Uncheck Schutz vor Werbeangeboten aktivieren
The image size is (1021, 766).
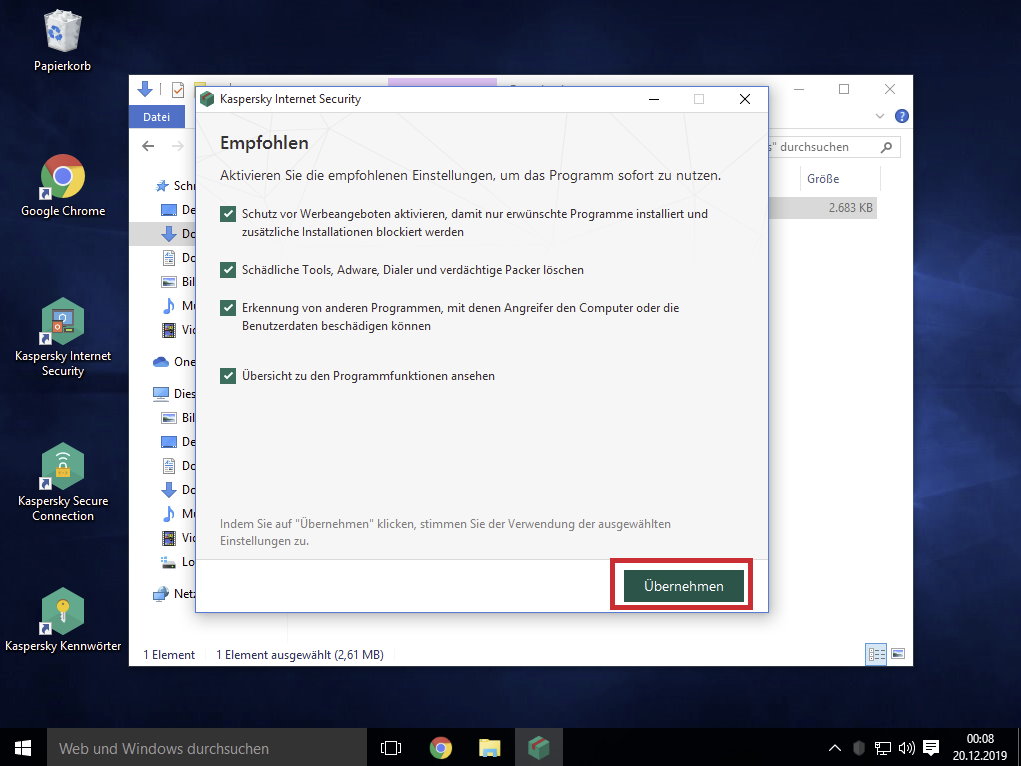tap(228, 214)
